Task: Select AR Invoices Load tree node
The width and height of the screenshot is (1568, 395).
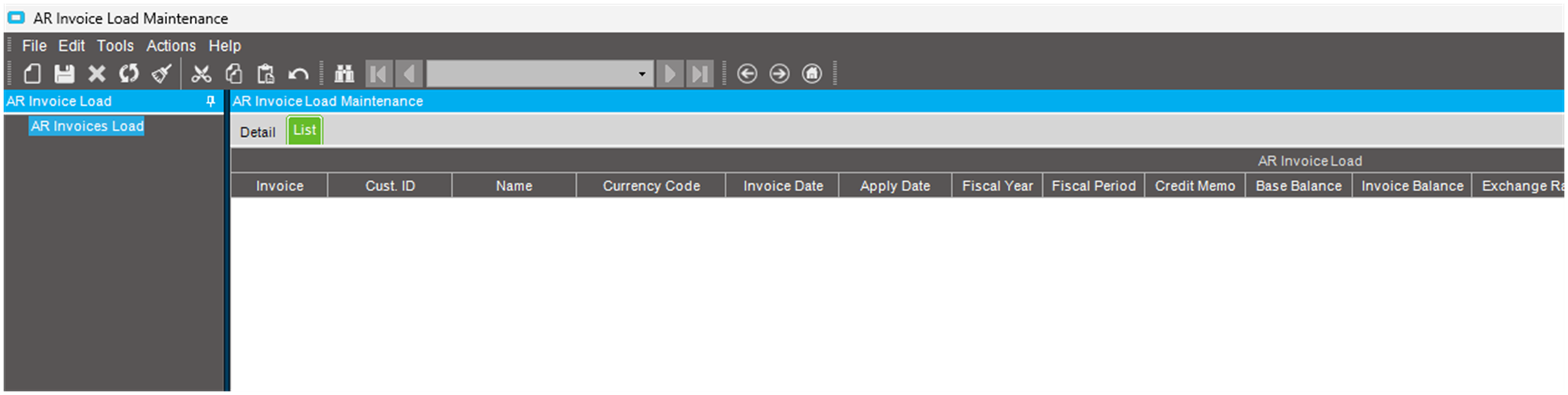Action: tap(88, 126)
